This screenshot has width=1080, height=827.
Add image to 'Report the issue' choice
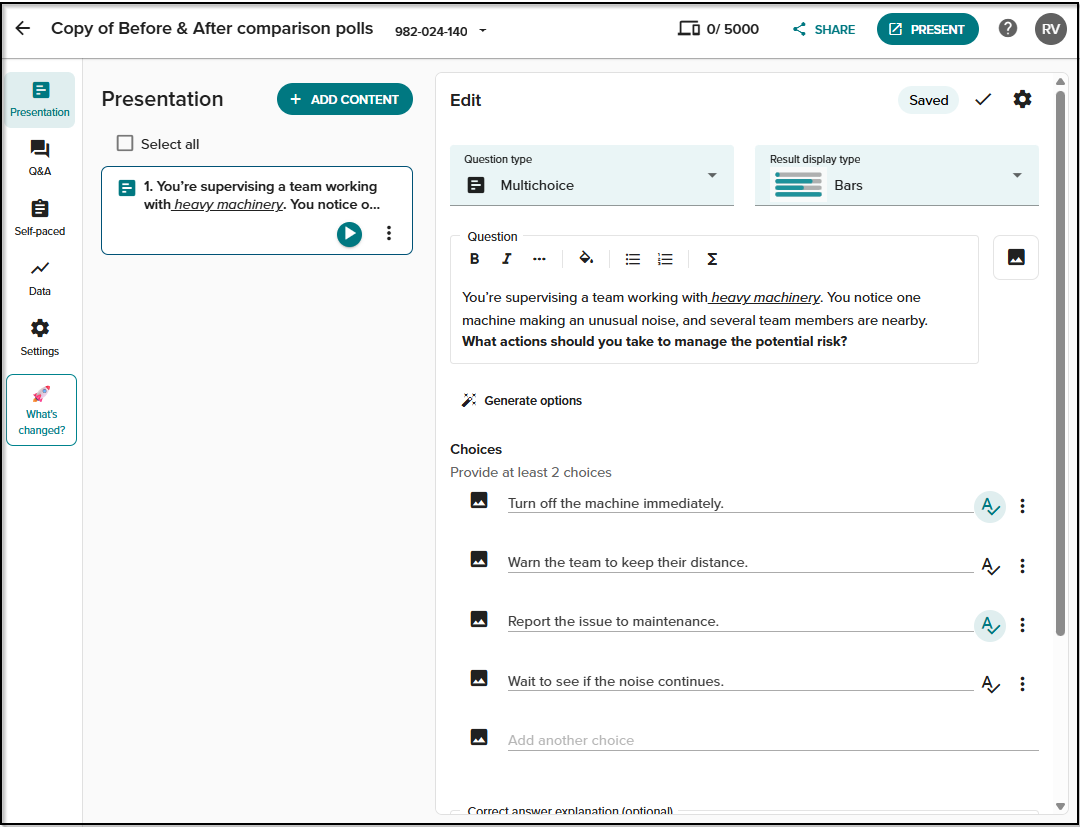(x=479, y=619)
